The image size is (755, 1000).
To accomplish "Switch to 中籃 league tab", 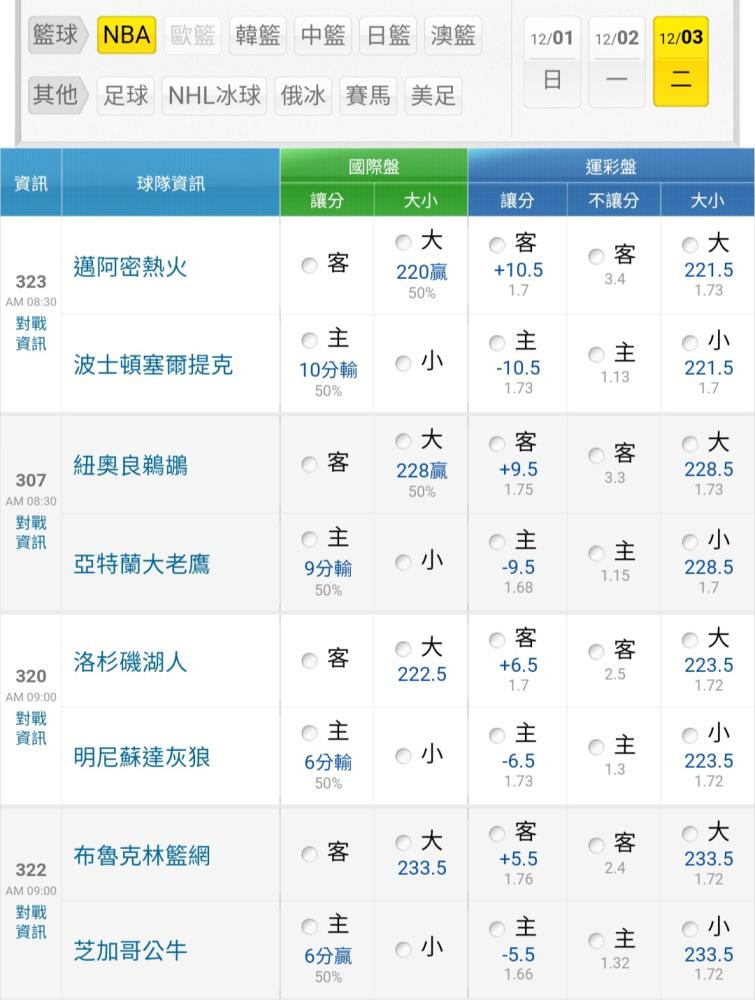I will pyautogui.click(x=323, y=35).
